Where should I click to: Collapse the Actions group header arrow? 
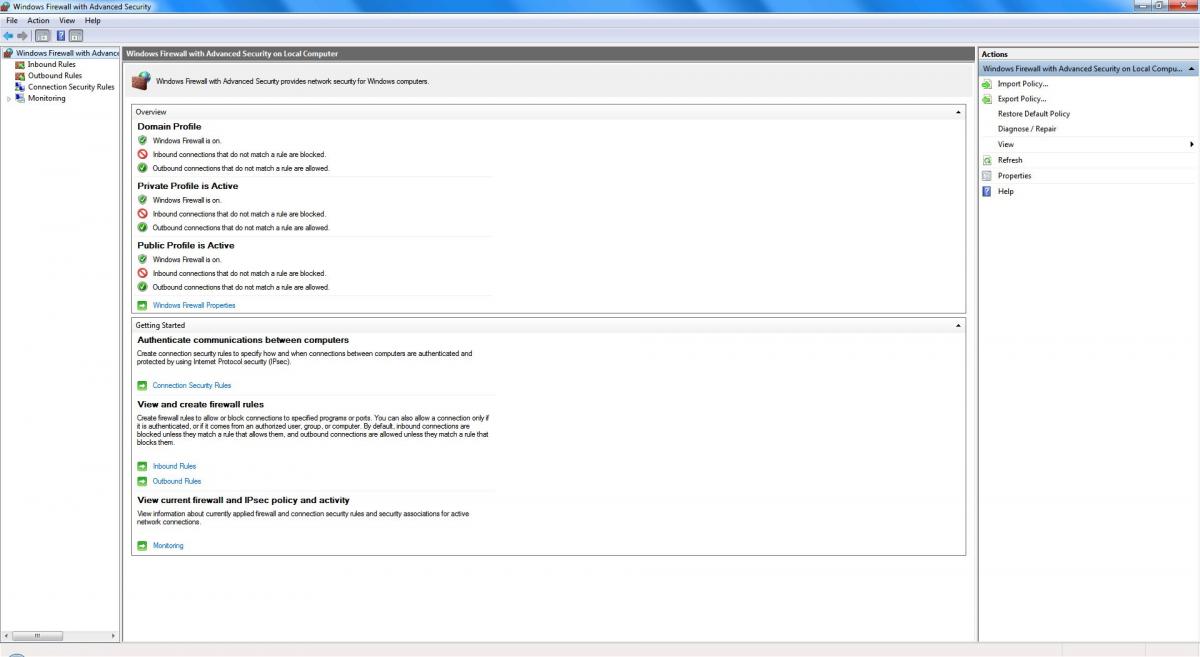[1190, 69]
